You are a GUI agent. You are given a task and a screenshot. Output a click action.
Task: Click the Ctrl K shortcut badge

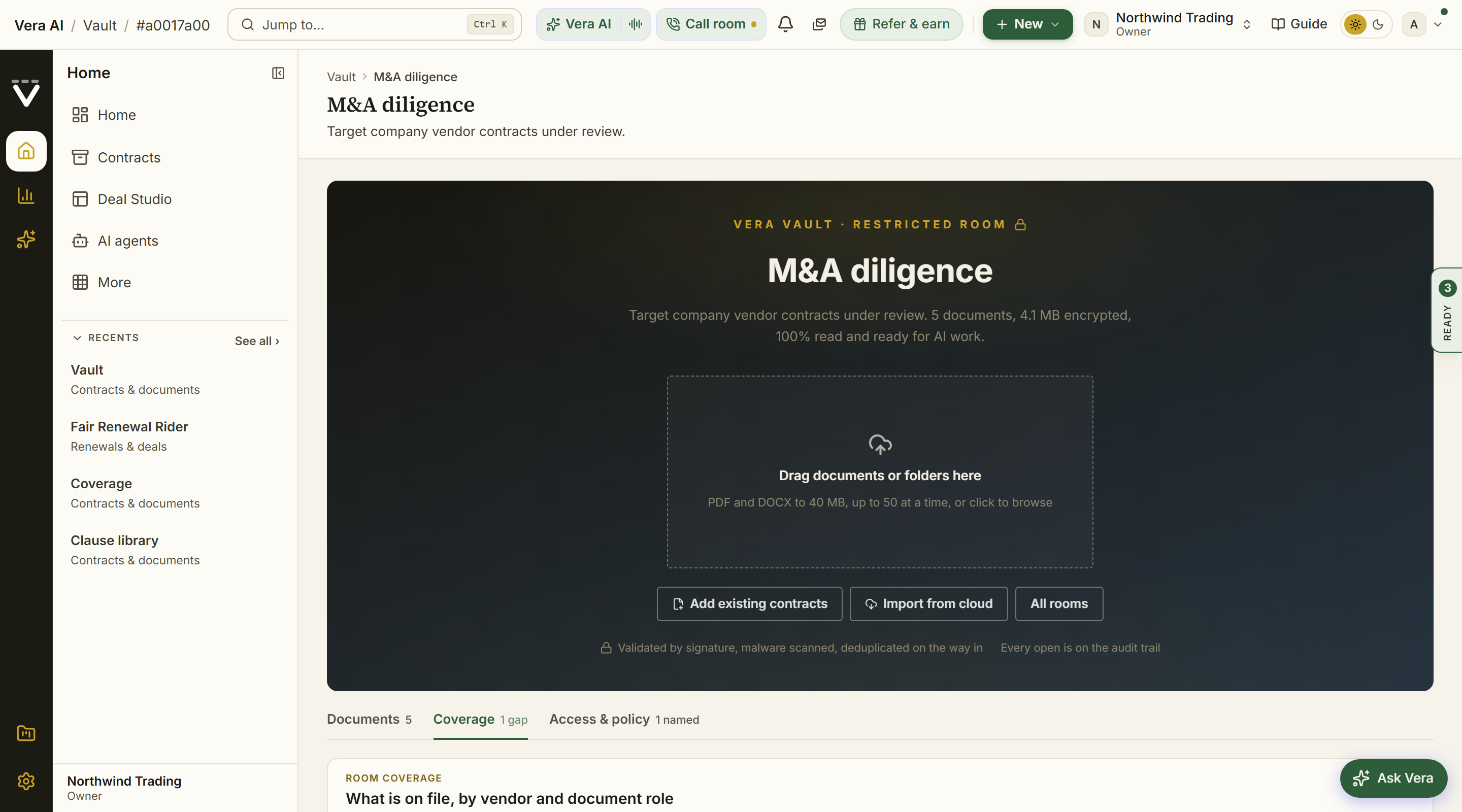coord(490,24)
